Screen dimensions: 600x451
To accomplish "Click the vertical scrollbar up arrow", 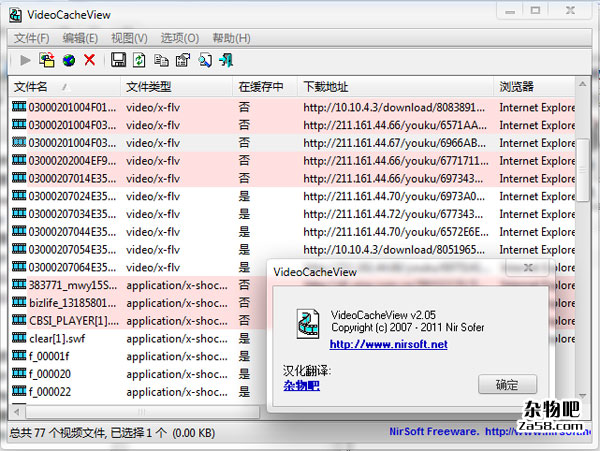I will (582, 84).
